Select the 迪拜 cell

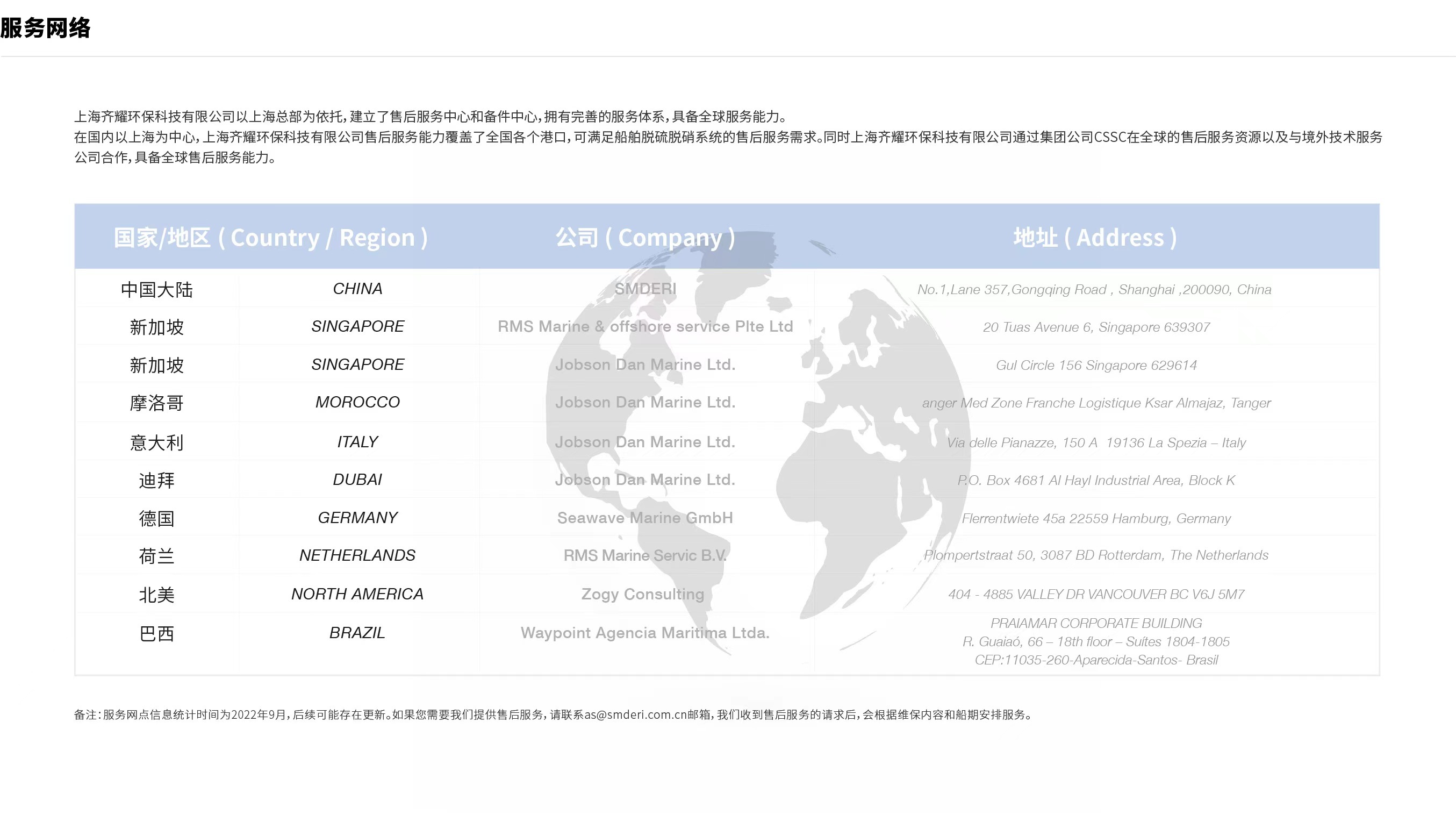pos(156,480)
